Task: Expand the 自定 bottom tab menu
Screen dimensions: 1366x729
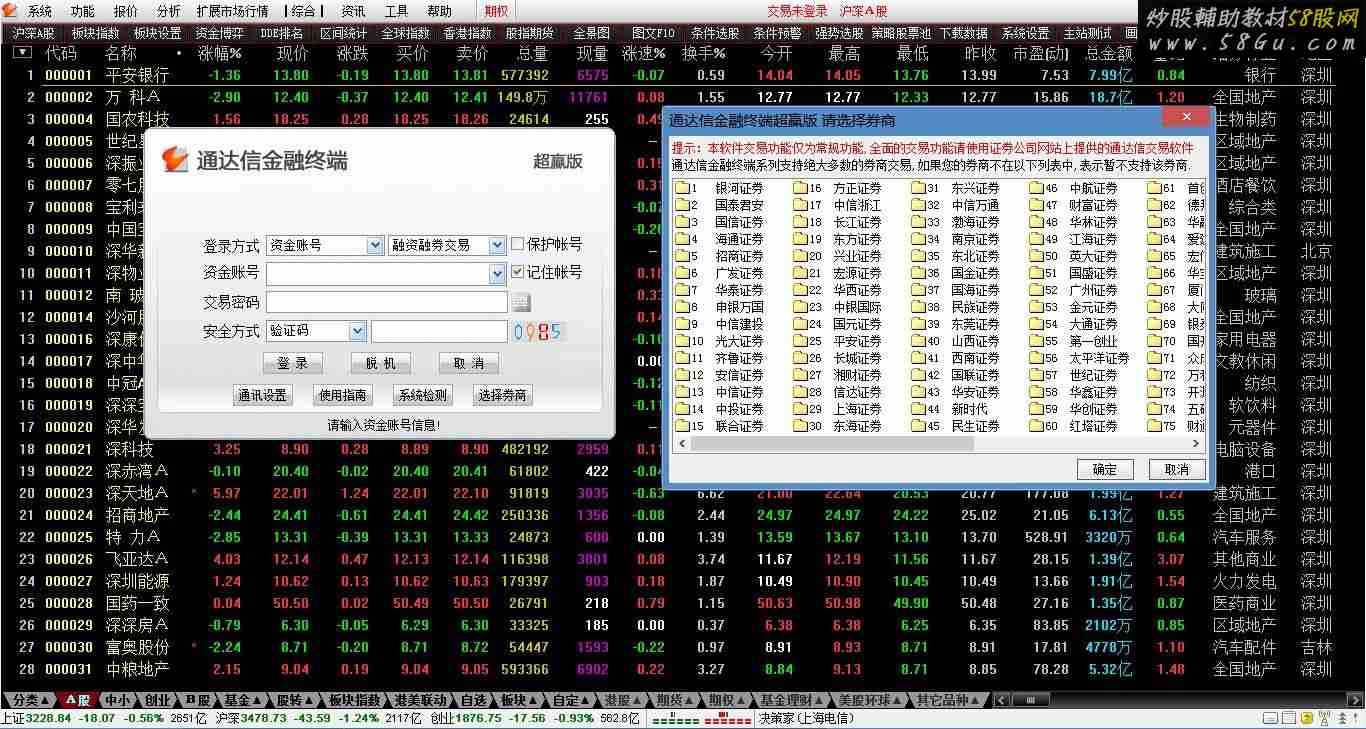Action: pos(573,700)
